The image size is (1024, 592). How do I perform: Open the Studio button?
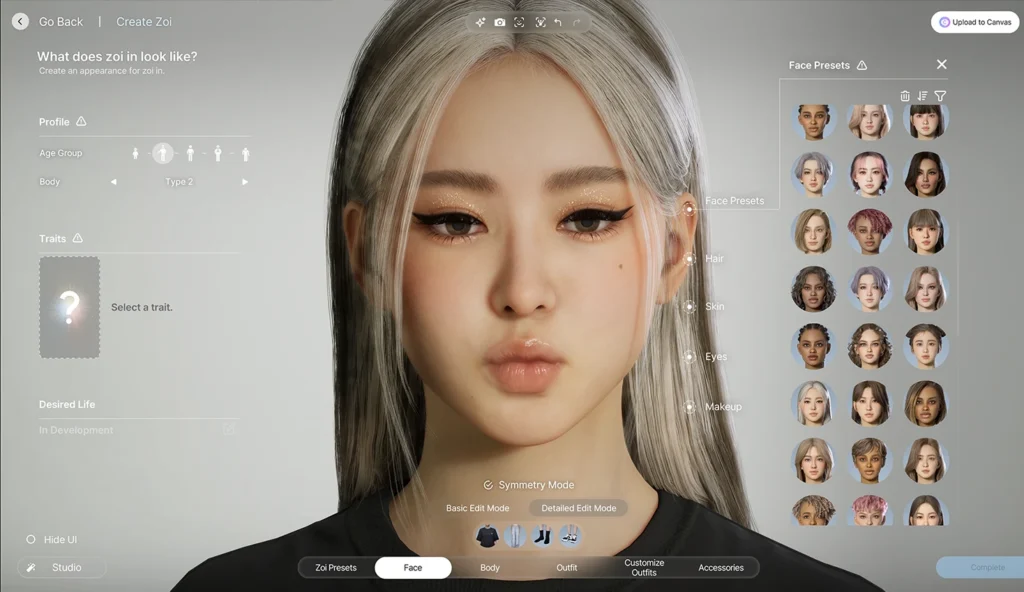tap(62, 568)
